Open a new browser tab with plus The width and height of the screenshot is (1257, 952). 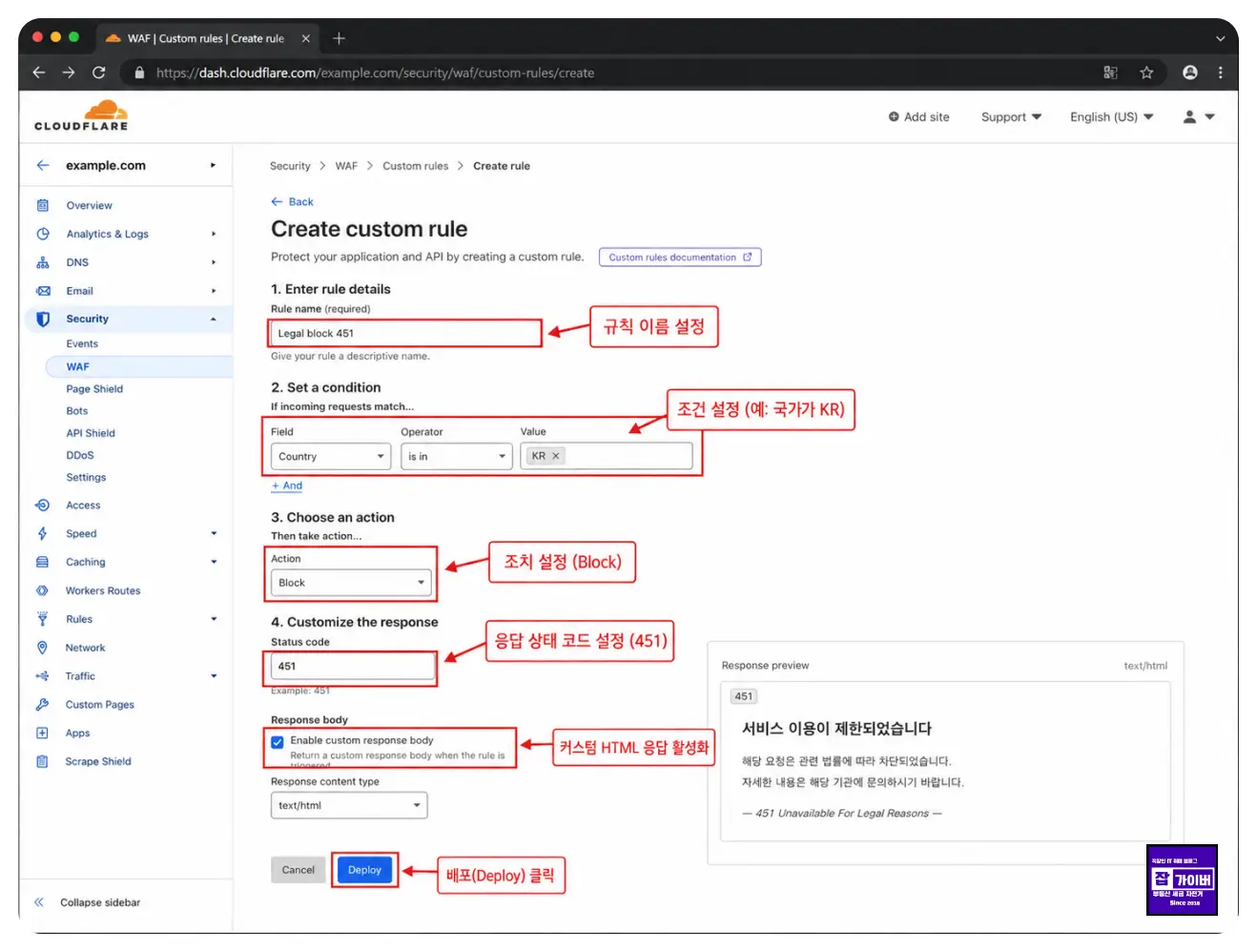[x=339, y=38]
